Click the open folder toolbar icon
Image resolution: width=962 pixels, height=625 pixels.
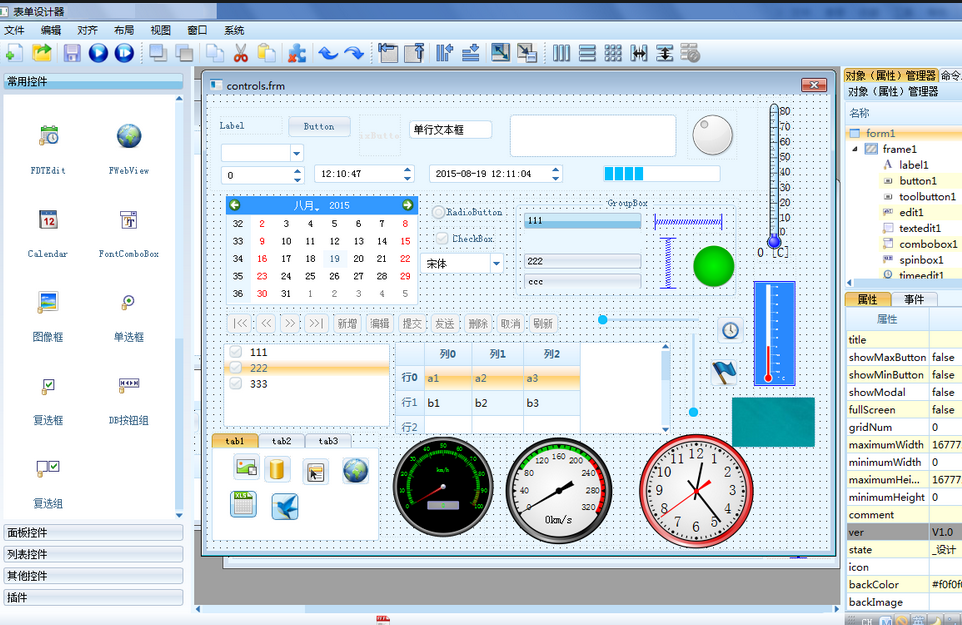click(x=42, y=53)
